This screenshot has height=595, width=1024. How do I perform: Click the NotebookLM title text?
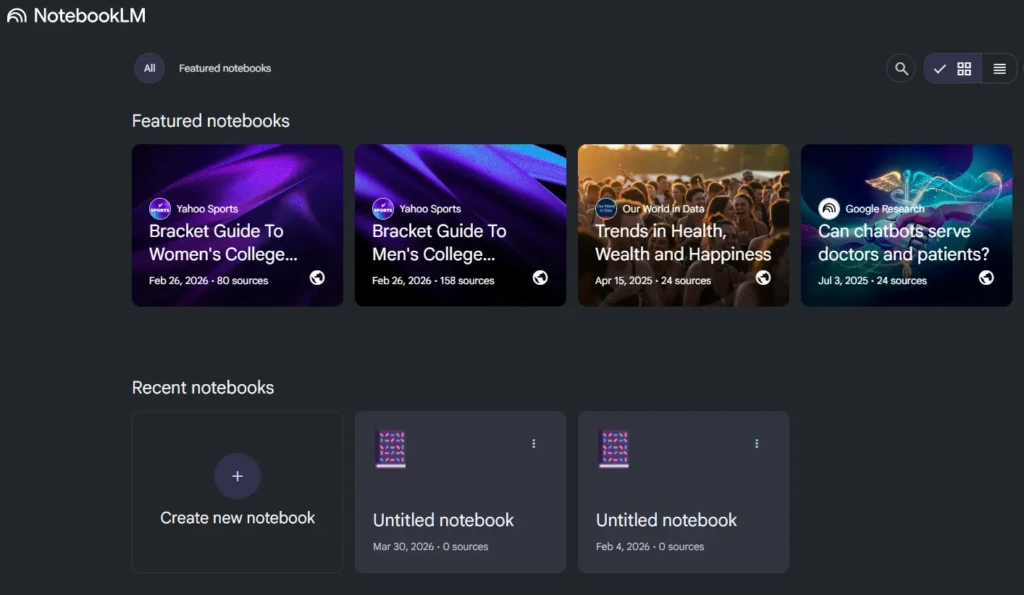pyautogui.click(x=89, y=16)
